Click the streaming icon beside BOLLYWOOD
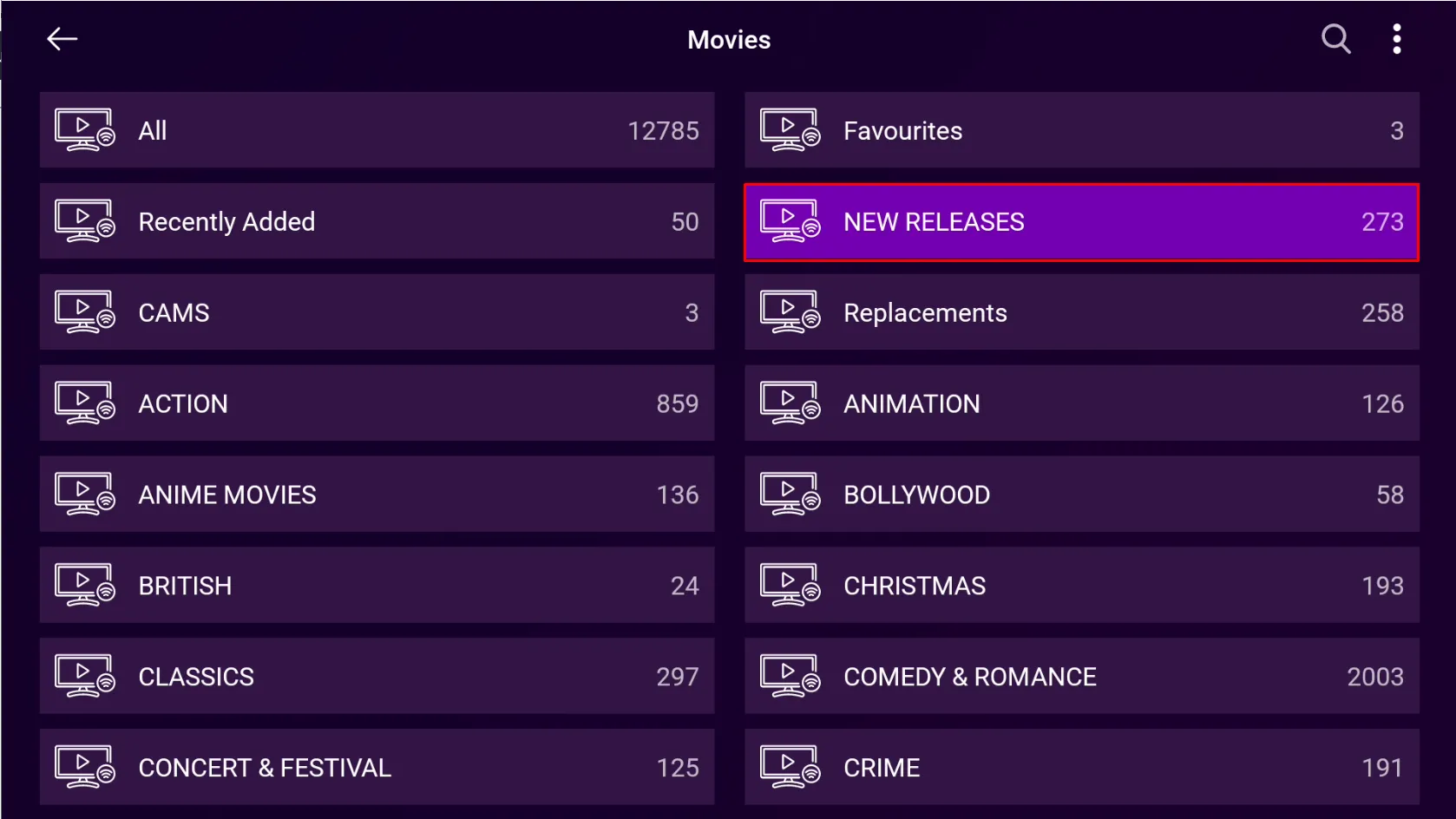1456x819 pixels. [x=790, y=495]
